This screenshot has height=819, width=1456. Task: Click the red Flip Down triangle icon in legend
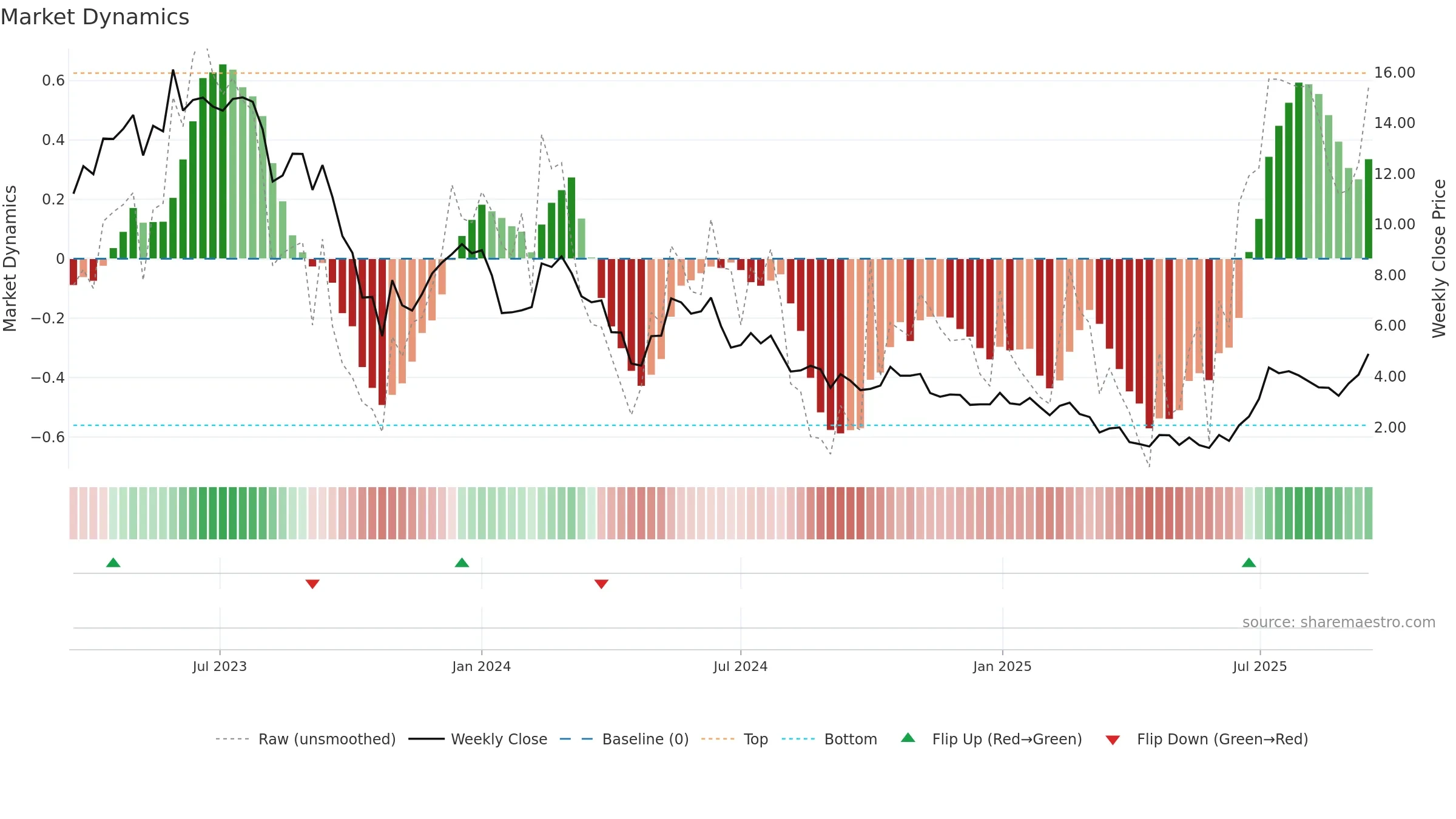[1113, 740]
